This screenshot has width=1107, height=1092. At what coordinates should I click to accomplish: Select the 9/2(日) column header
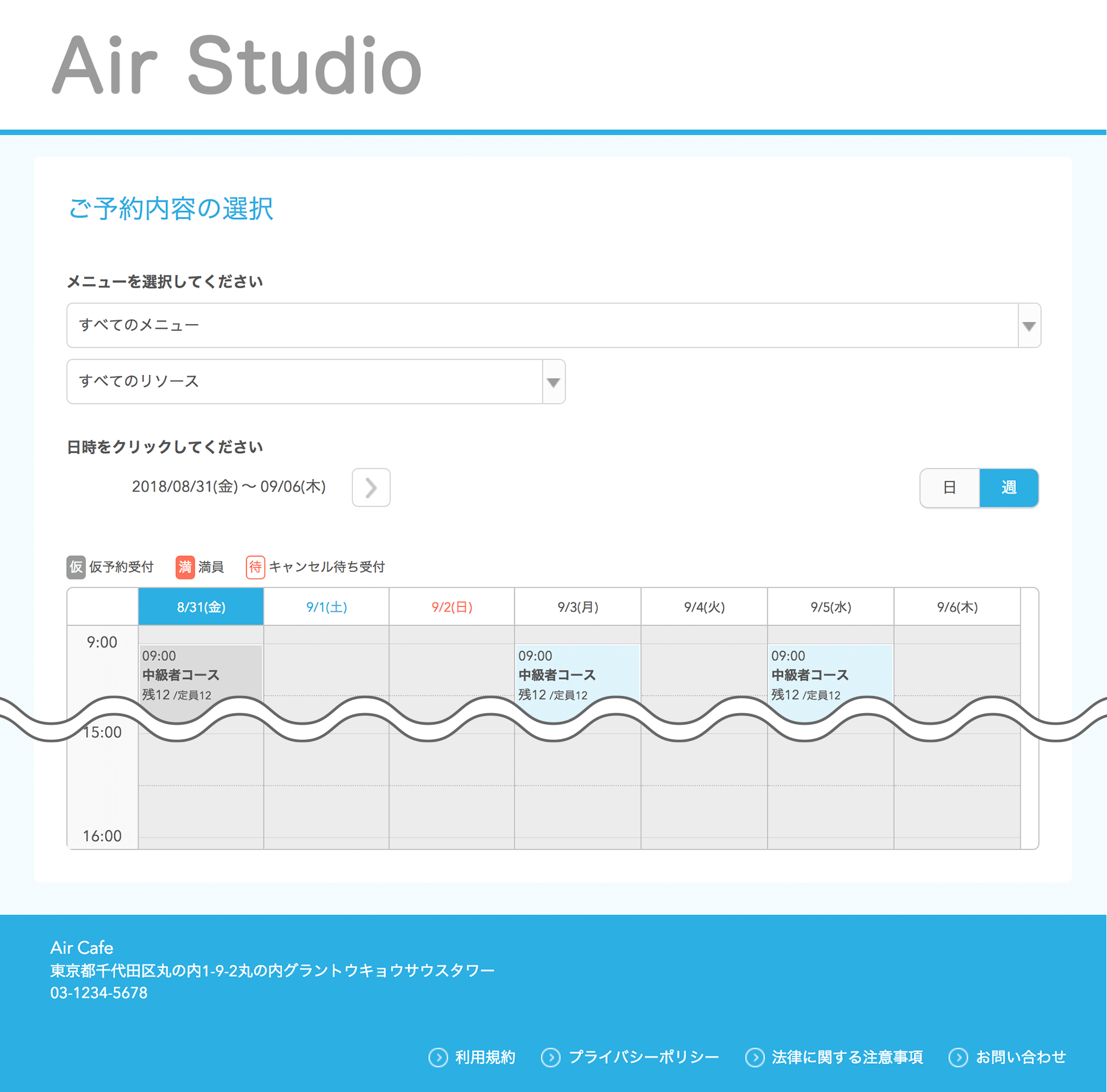[x=452, y=607]
